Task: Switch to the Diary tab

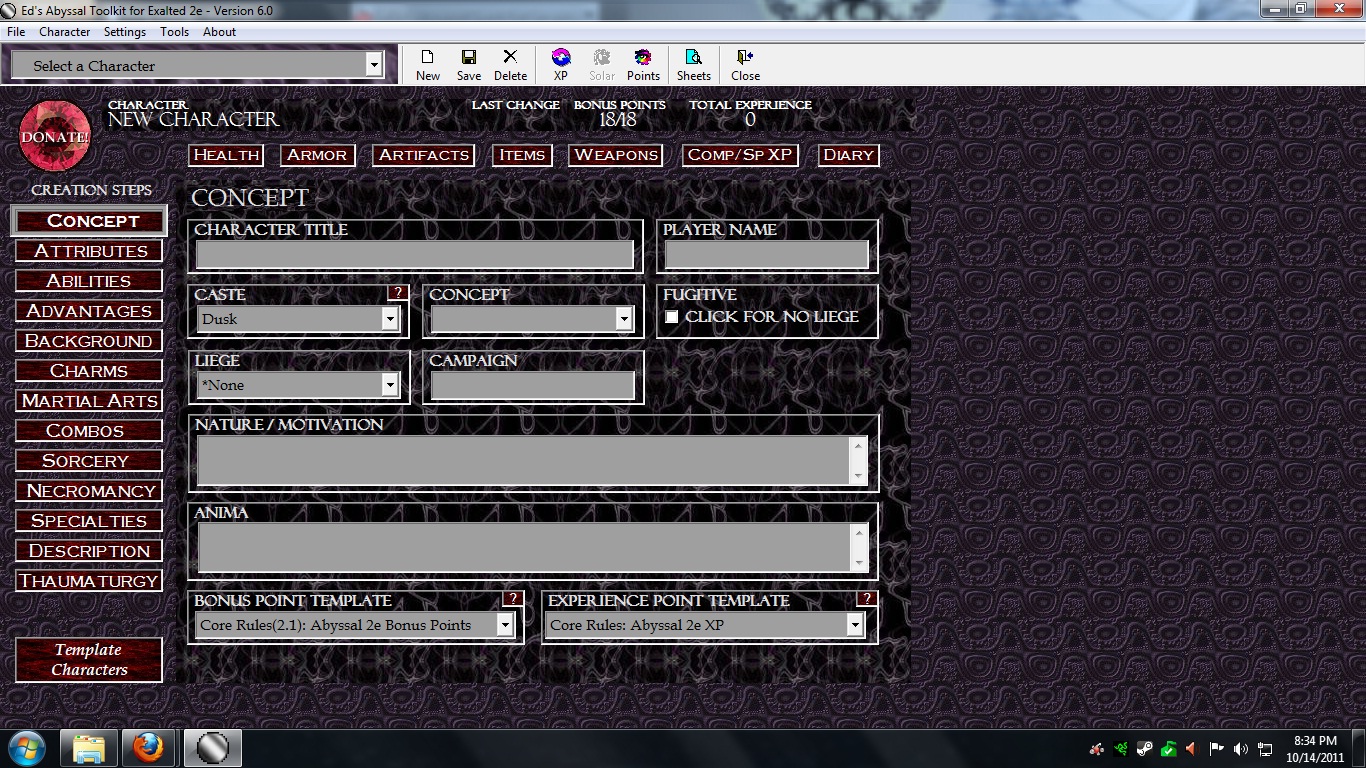Action: pyautogui.click(x=848, y=155)
